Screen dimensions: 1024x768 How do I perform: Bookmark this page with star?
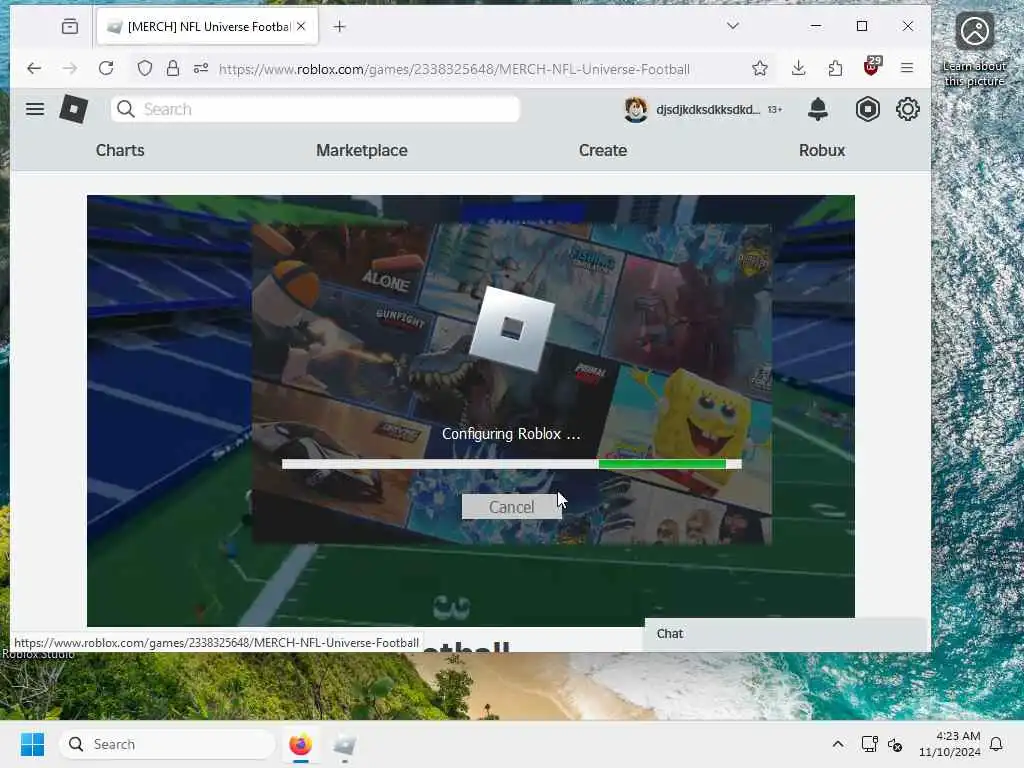tap(760, 68)
